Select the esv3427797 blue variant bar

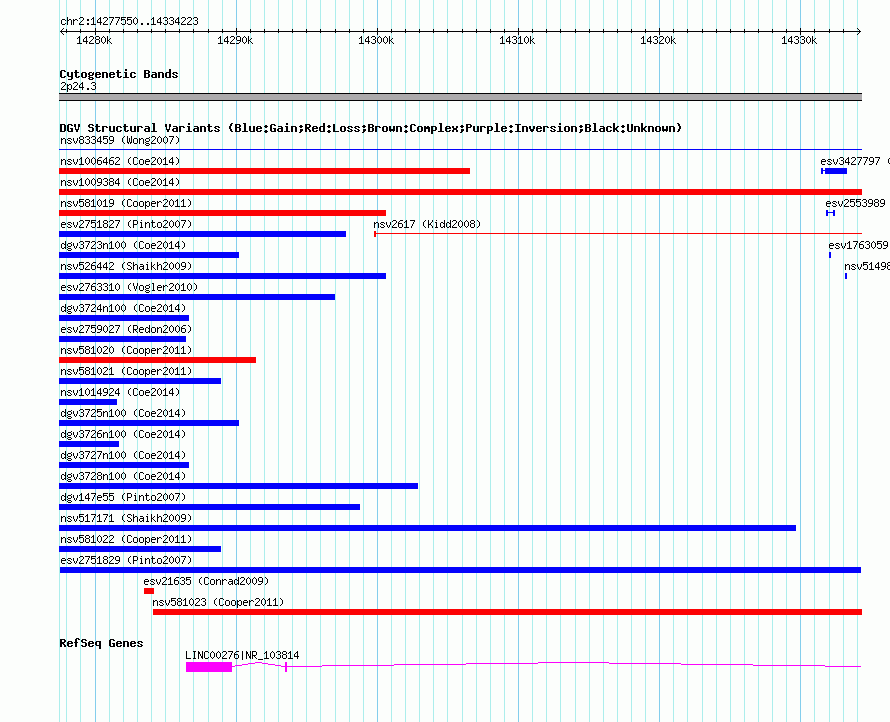click(x=834, y=171)
